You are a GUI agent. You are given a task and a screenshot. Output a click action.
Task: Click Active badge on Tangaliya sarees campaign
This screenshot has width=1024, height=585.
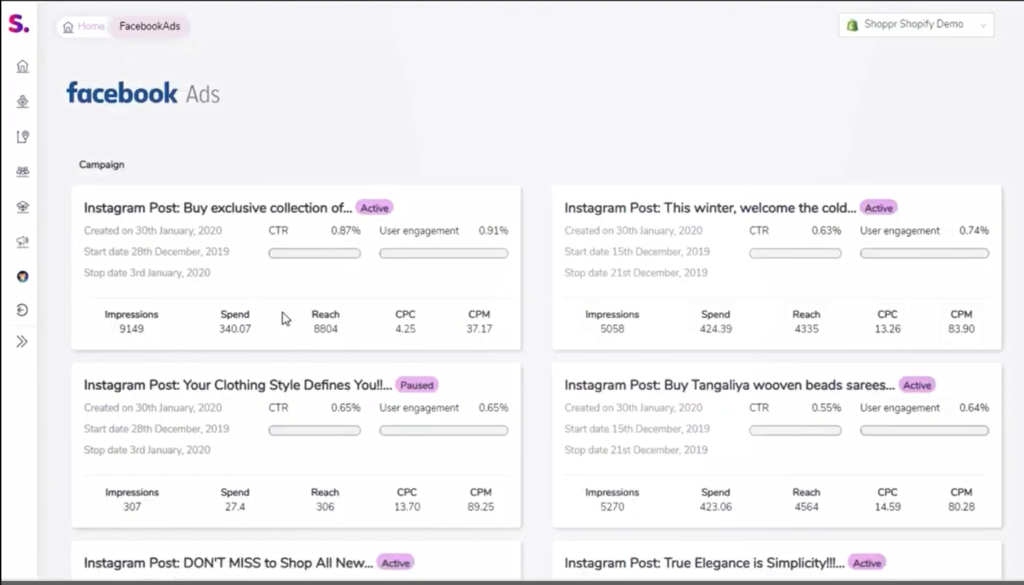[x=917, y=385]
